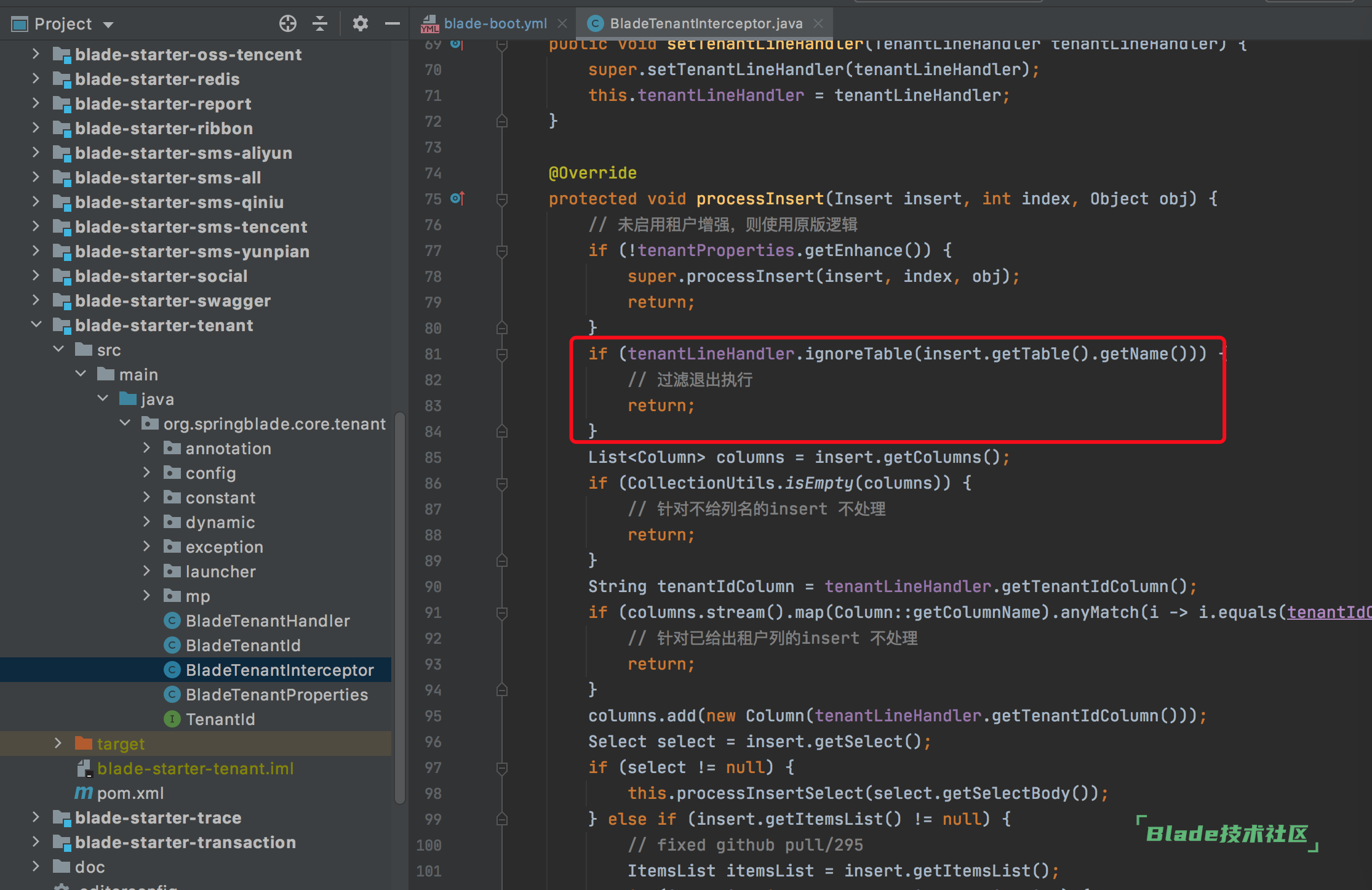Select blade-starter-sms-aliyun module
Screen dimensions: 1372x890
tap(196, 153)
